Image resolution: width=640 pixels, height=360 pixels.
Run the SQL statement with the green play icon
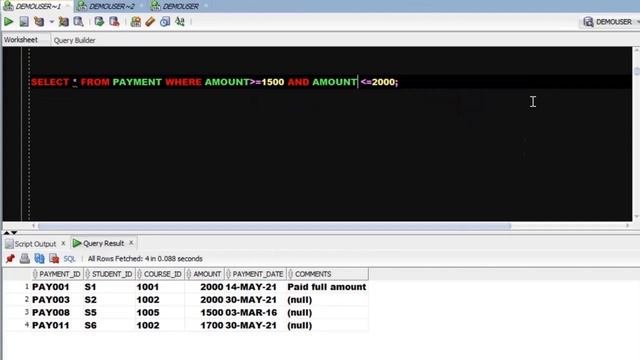8,22
